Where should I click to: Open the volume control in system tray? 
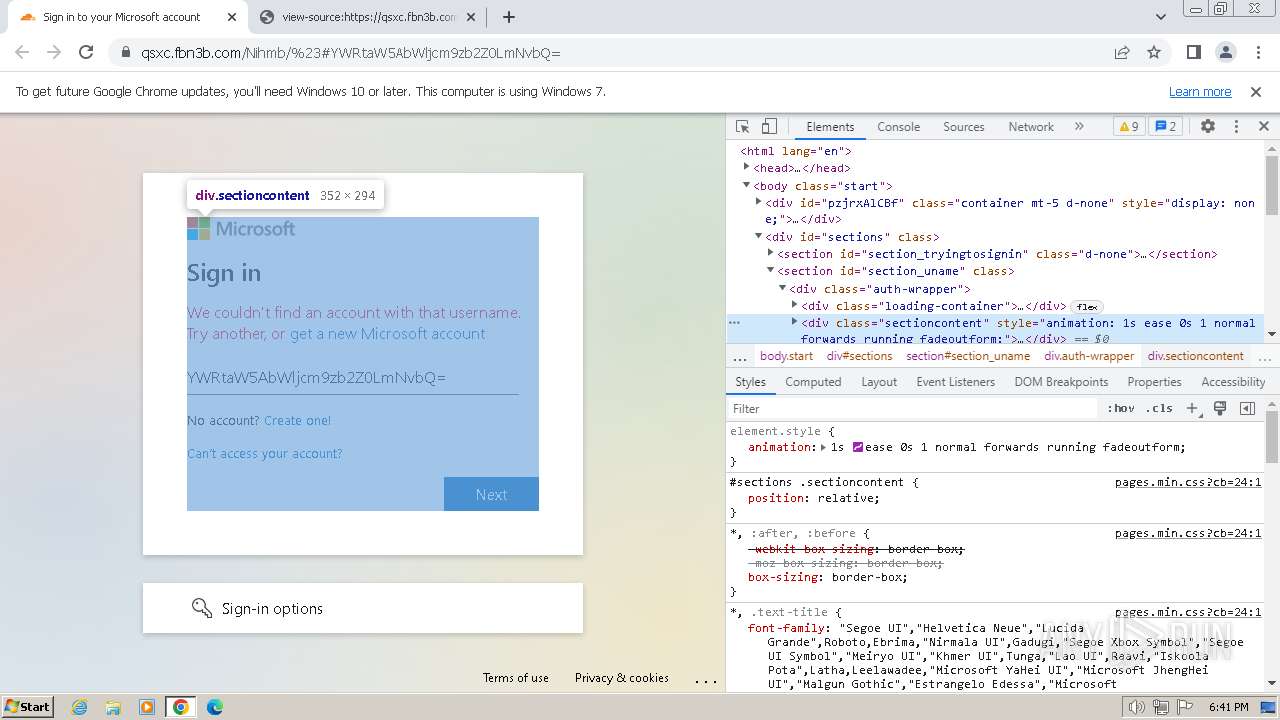coord(1136,707)
